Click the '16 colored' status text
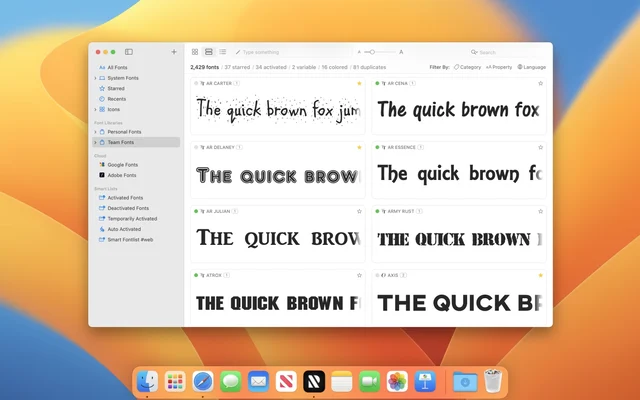Image resolution: width=640 pixels, height=400 pixels. point(334,67)
